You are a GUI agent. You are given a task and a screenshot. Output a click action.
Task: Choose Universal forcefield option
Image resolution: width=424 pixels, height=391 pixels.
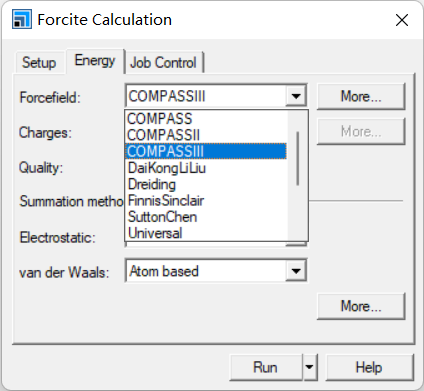point(206,233)
